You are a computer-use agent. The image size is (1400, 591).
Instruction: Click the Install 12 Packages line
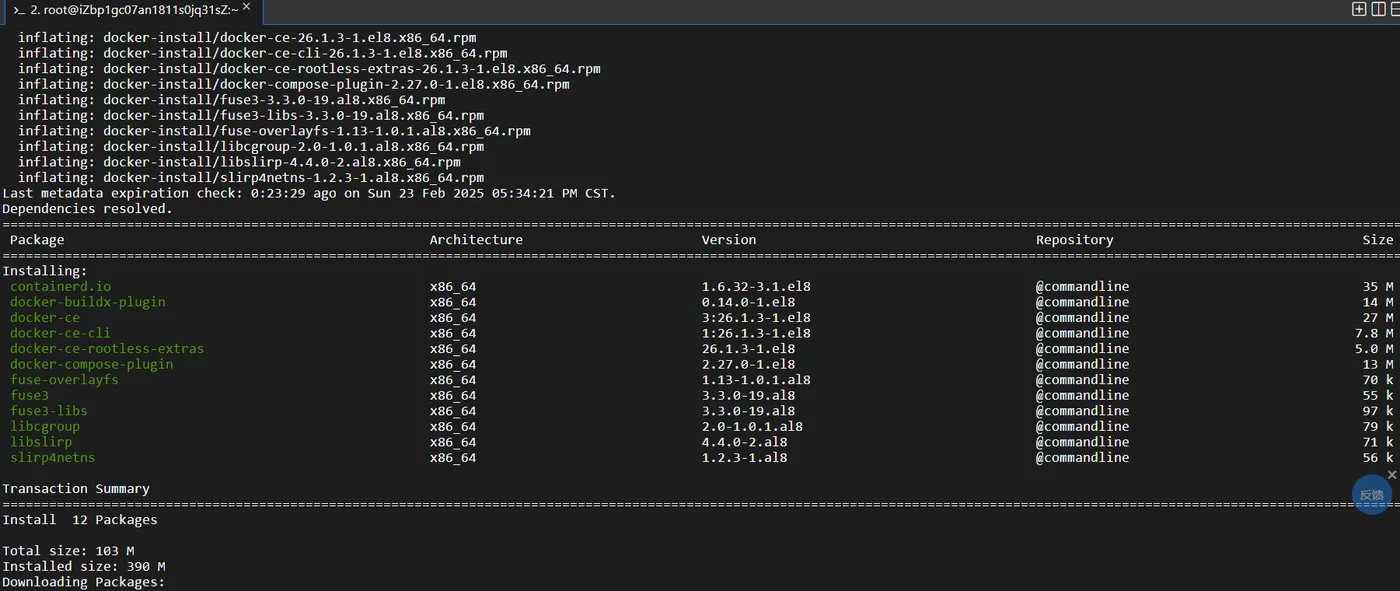[x=80, y=520]
